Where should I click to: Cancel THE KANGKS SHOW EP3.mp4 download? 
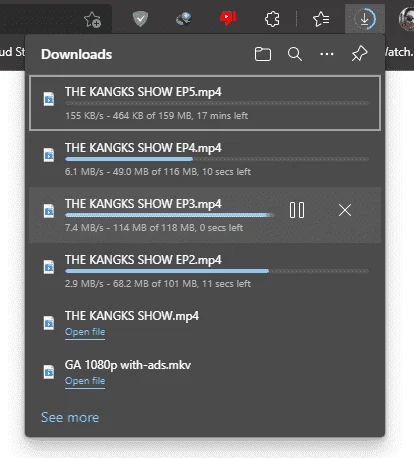(x=345, y=210)
